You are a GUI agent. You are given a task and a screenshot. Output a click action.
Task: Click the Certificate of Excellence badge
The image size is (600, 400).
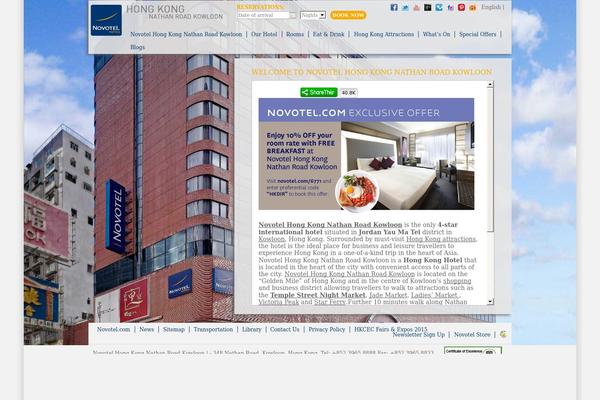pos(473,350)
